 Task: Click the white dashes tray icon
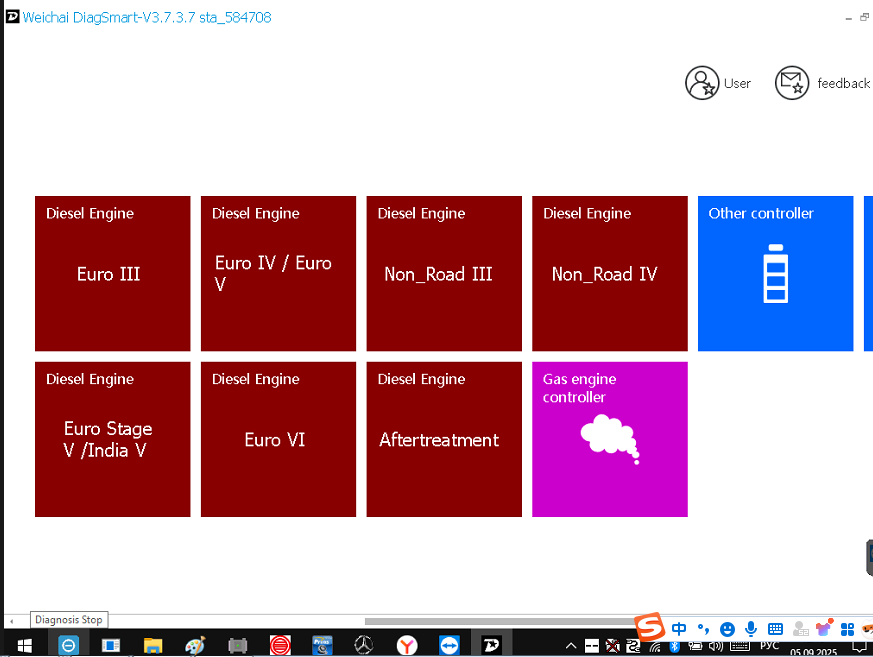pos(592,646)
